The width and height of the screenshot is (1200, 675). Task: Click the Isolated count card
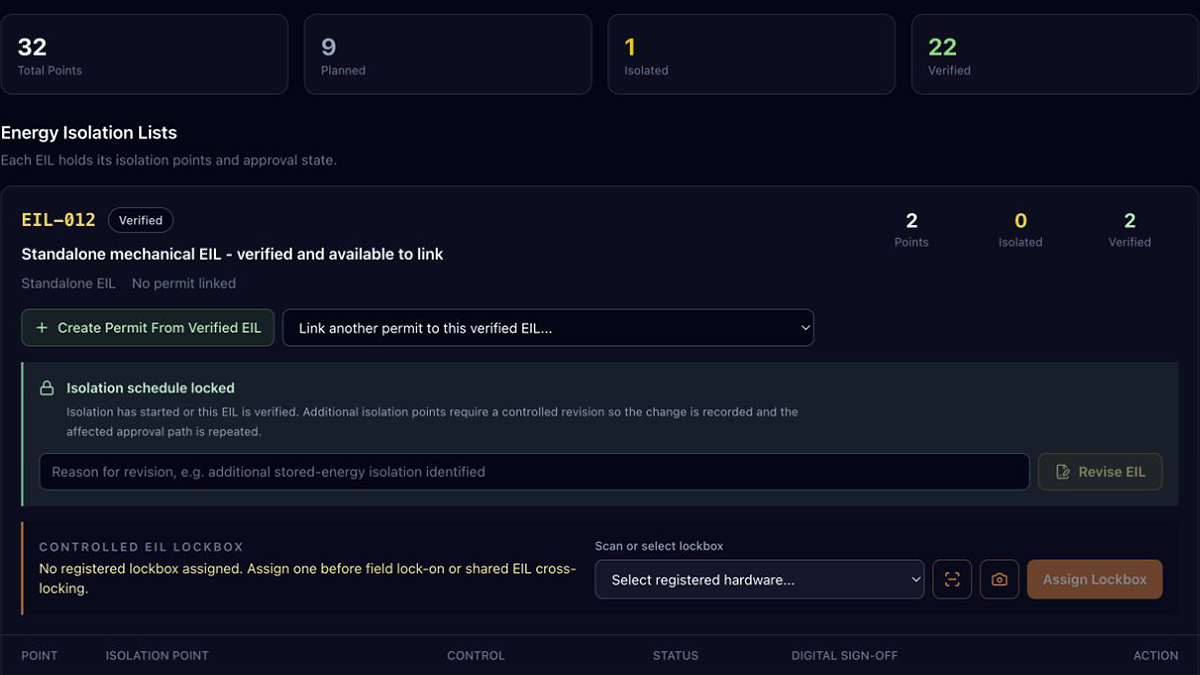click(x=751, y=54)
